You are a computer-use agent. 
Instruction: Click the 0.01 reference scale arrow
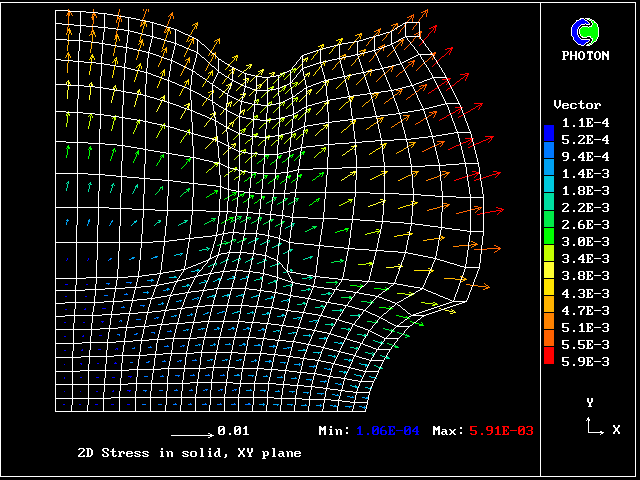[x=190, y=434]
